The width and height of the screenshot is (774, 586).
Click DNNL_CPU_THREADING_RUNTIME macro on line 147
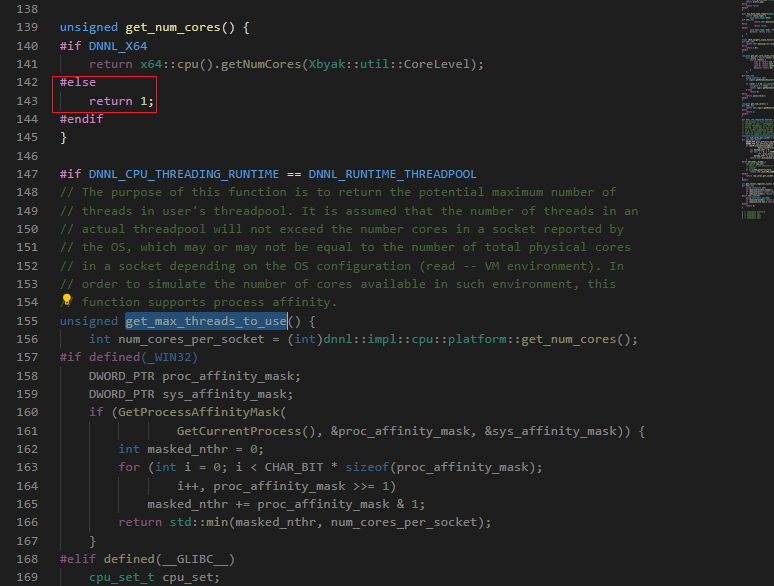tap(184, 174)
